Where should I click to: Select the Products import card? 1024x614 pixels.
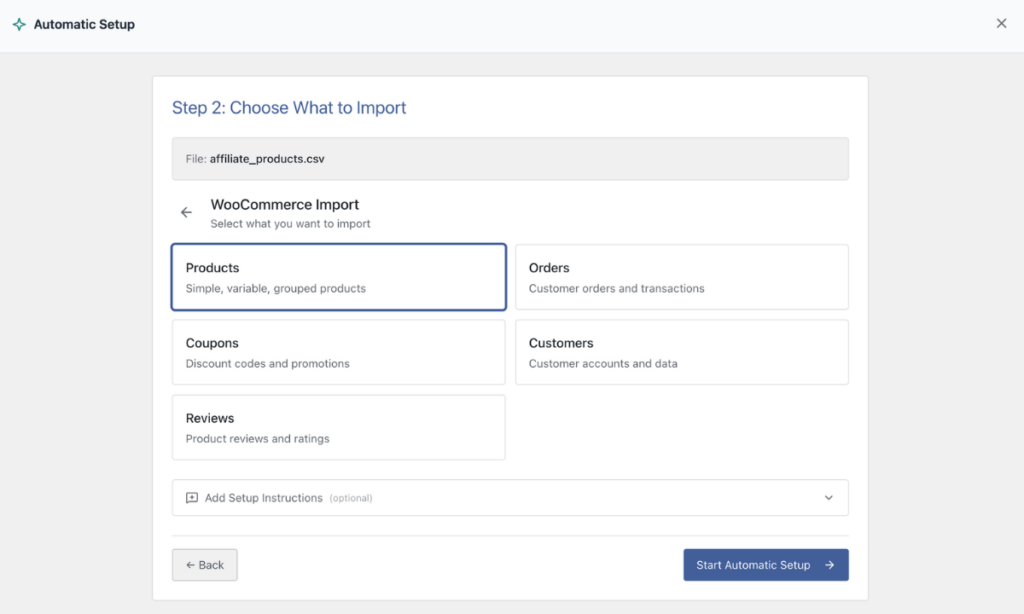(x=338, y=277)
